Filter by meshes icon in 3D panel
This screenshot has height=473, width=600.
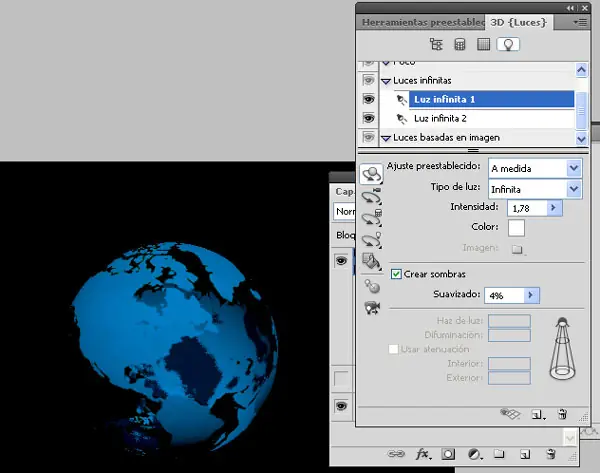[x=460, y=44]
